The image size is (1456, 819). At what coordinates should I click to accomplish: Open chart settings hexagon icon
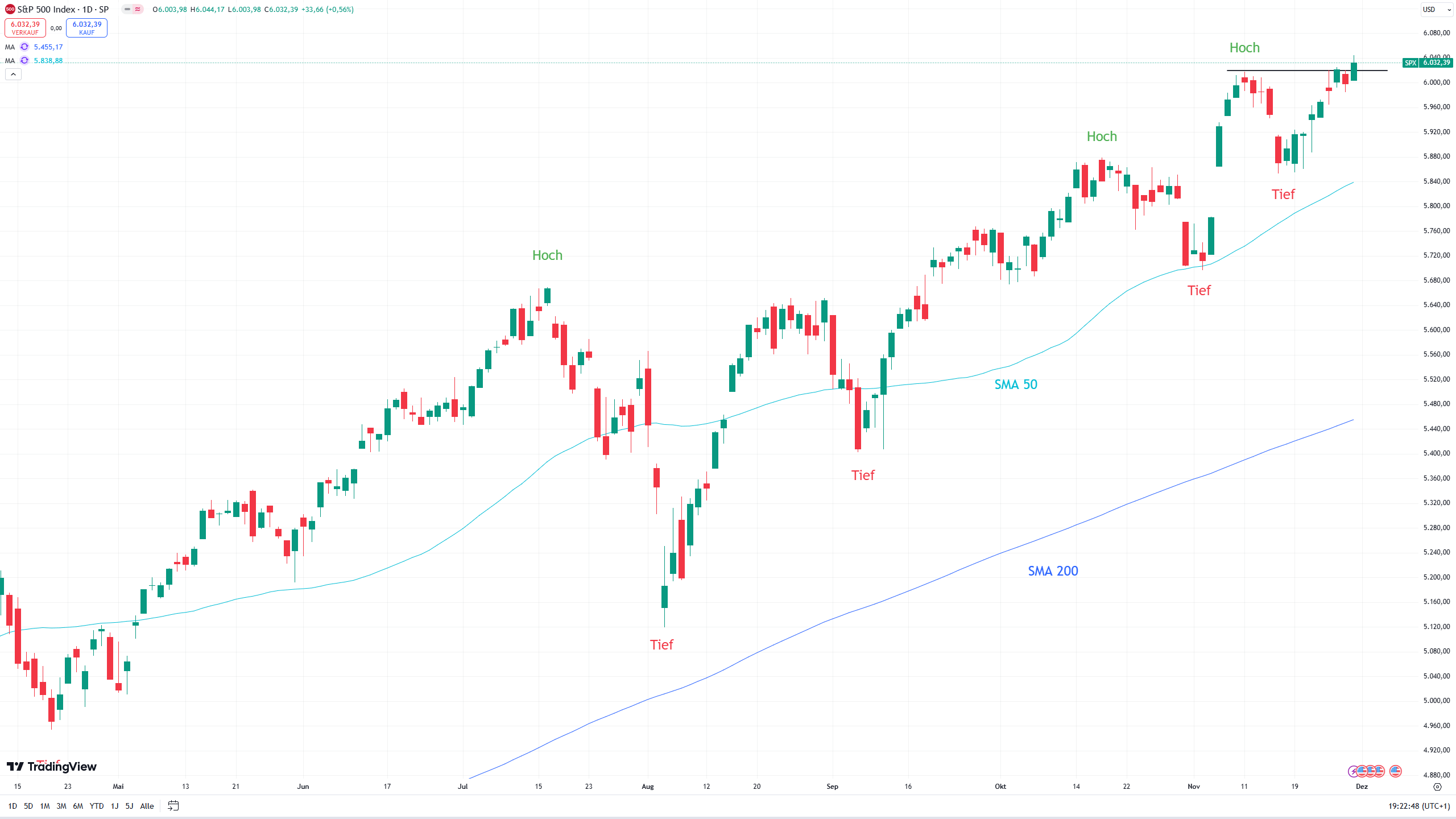tap(1437, 787)
